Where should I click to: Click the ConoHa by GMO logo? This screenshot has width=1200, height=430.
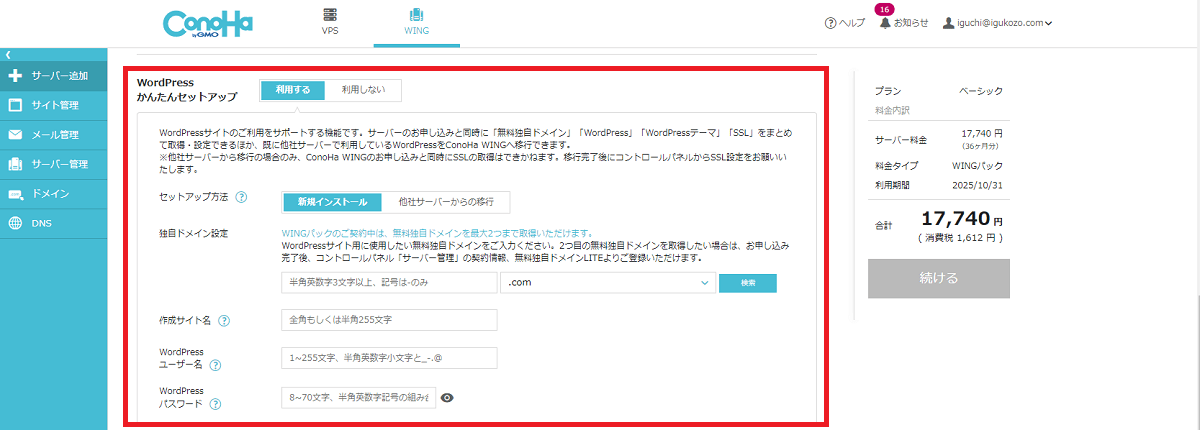pyautogui.click(x=207, y=23)
